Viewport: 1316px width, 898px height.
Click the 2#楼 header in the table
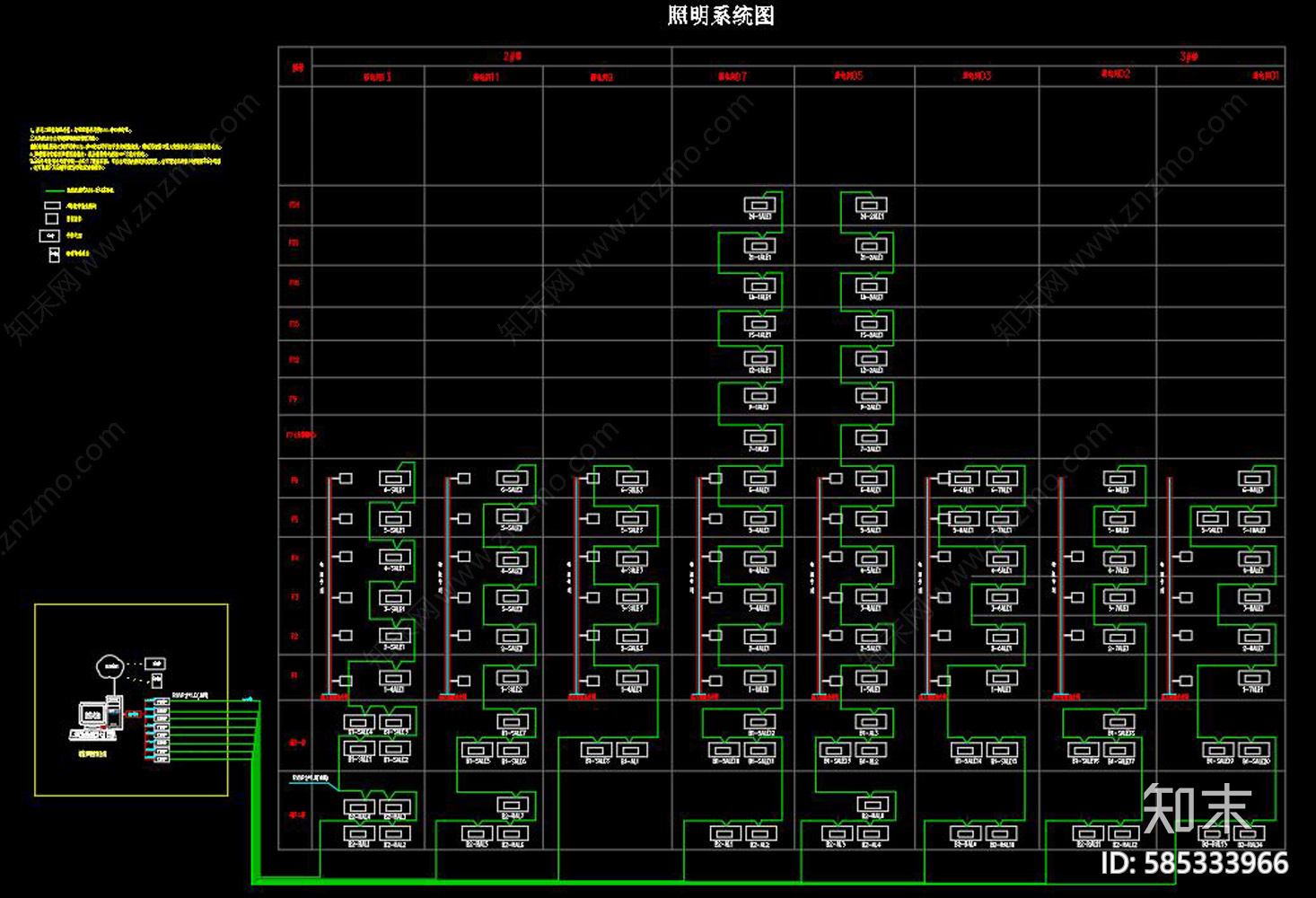pos(513,57)
